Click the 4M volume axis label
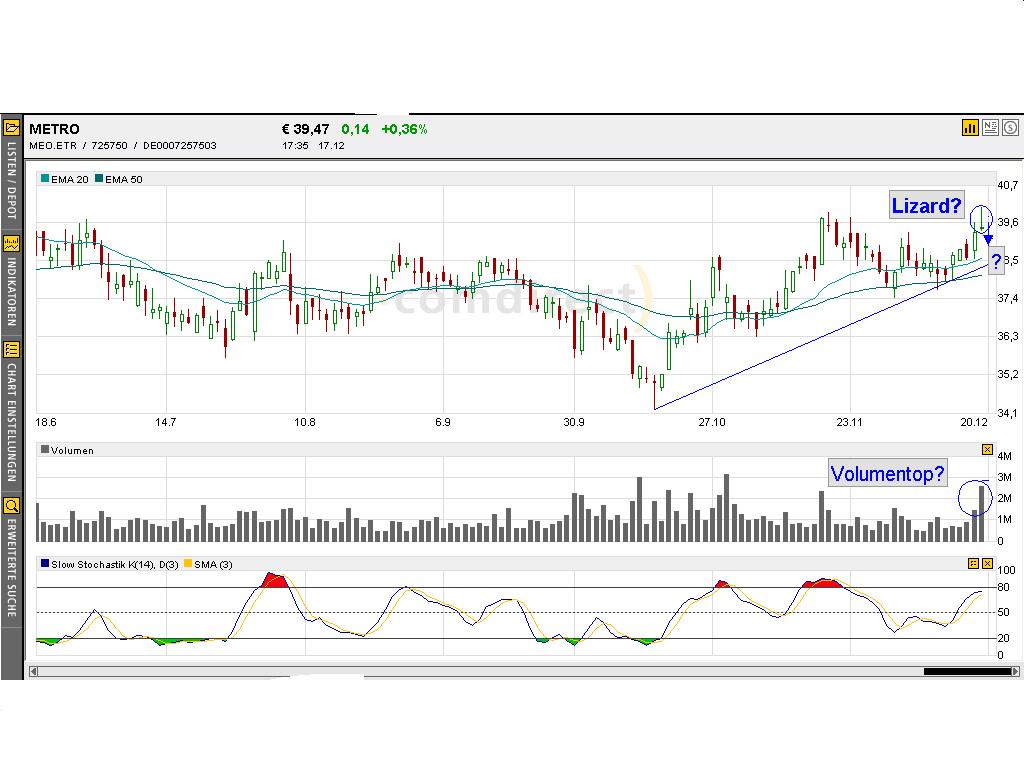This screenshot has width=1024, height=768. (x=1004, y=456)
